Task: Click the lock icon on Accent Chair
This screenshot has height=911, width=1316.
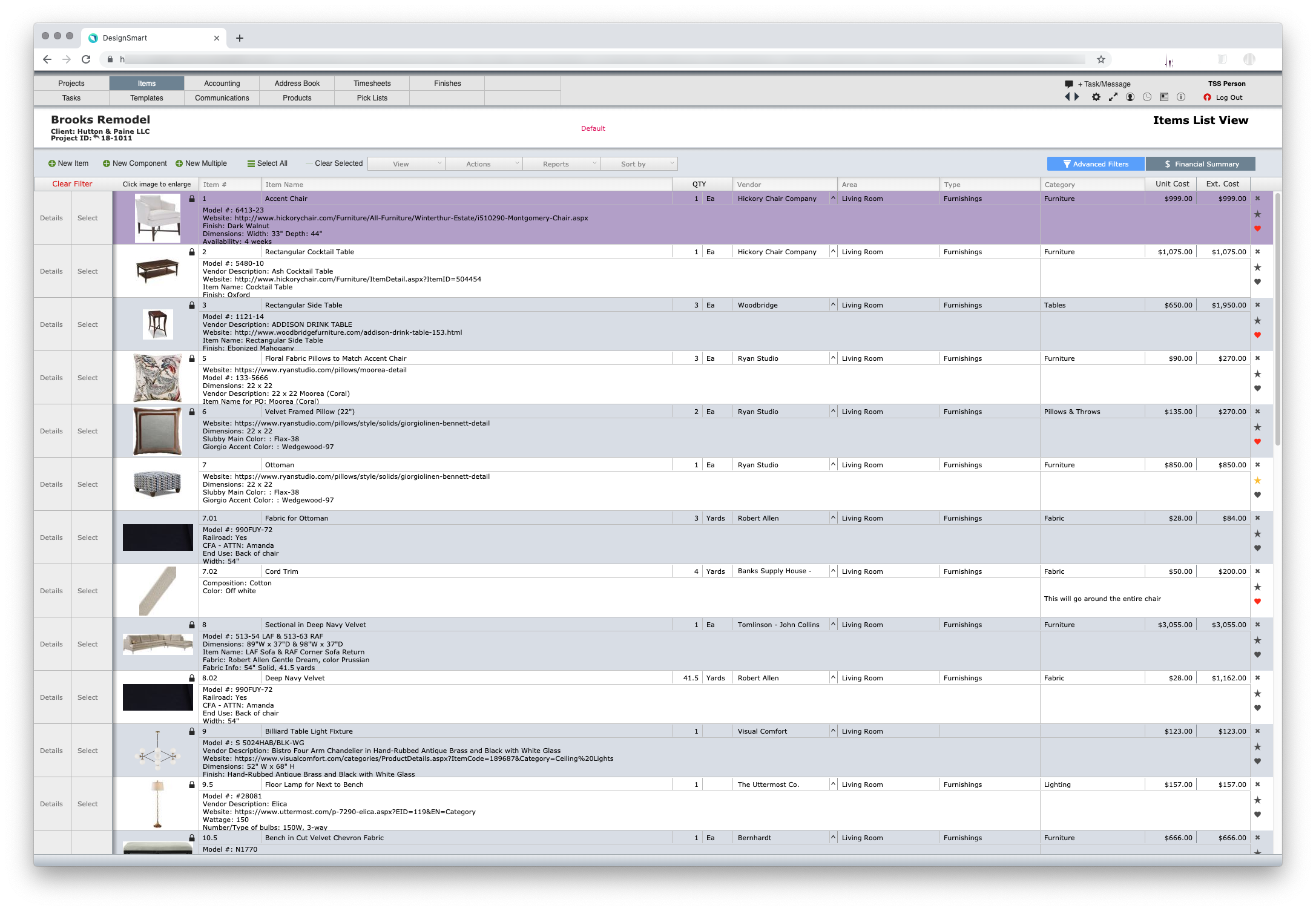Action: tap(192, 199)
